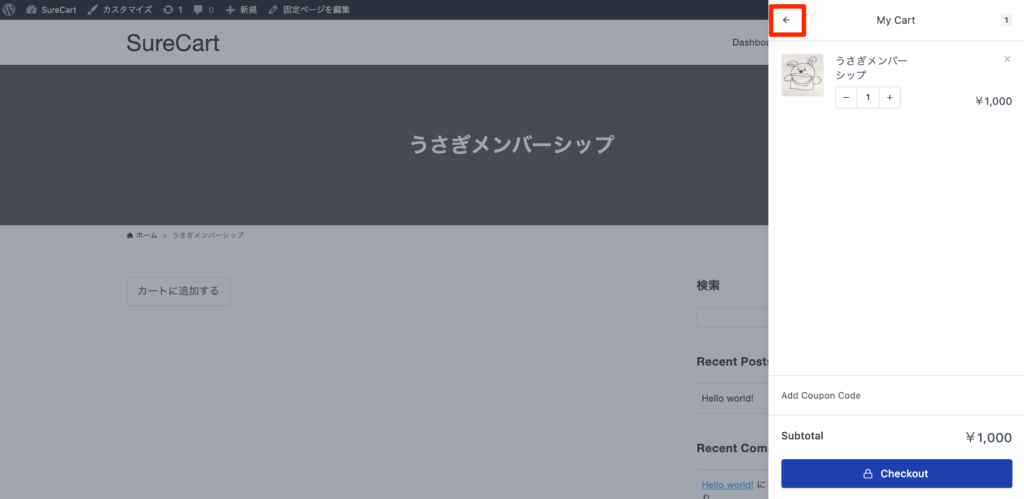
Task: Open the updates indicator in the admin bar
Action: 173,10
